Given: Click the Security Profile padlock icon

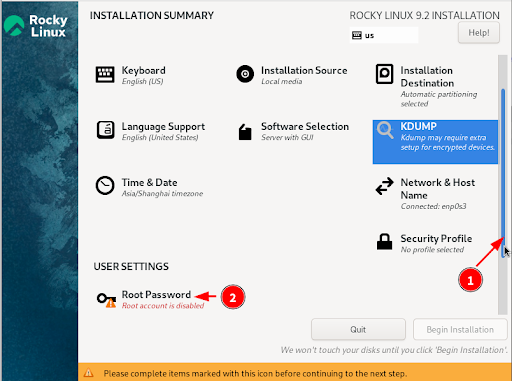Looking at the screenshot, I should pos(384,242).
